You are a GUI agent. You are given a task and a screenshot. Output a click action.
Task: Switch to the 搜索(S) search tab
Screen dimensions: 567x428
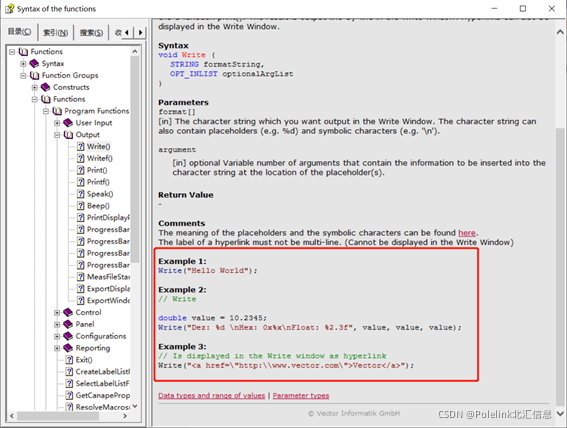91,33
